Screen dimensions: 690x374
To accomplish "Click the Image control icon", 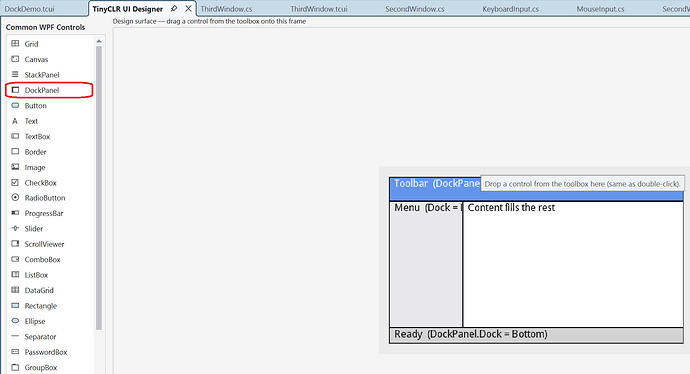I will 15,167.
